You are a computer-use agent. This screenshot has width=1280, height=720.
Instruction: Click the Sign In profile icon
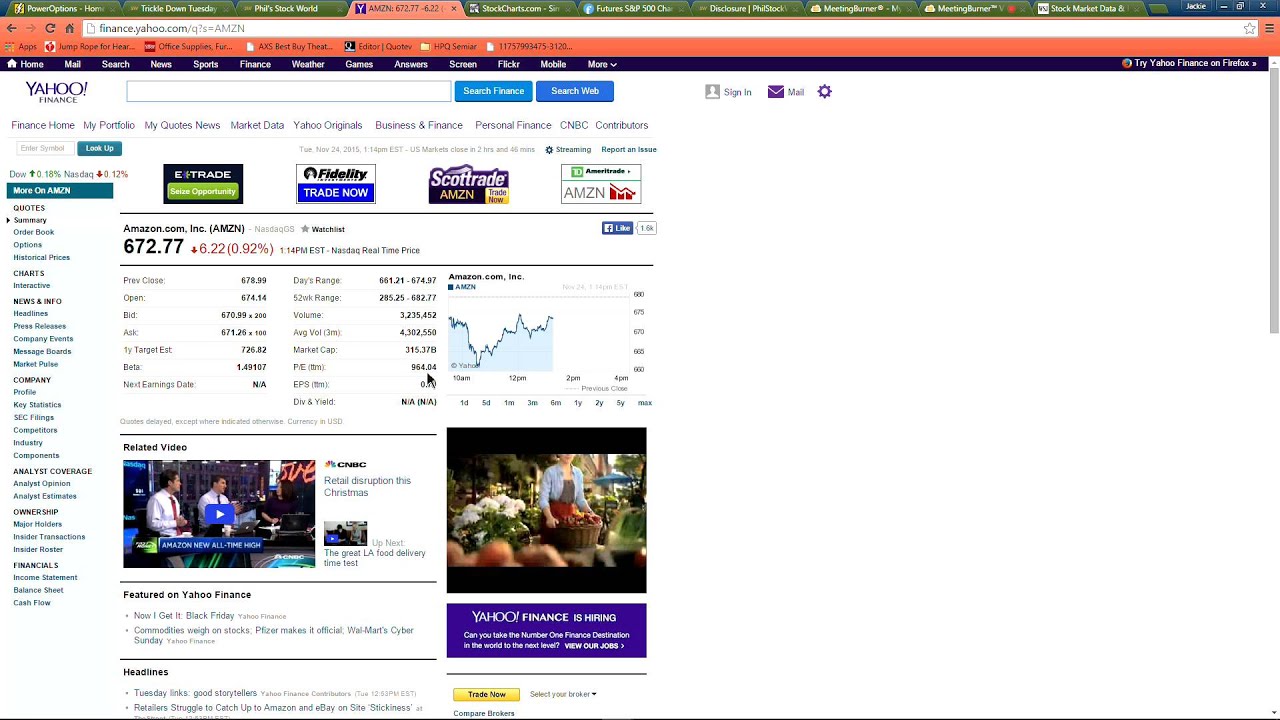(712, 91)
